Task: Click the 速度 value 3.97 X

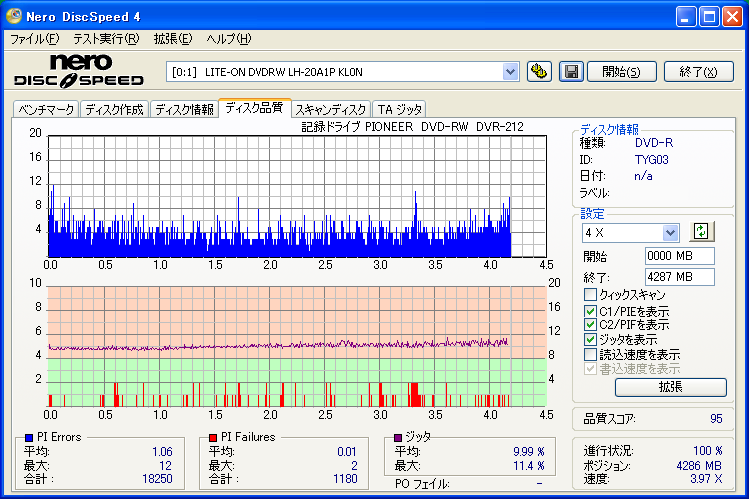Action: [706, 478]
